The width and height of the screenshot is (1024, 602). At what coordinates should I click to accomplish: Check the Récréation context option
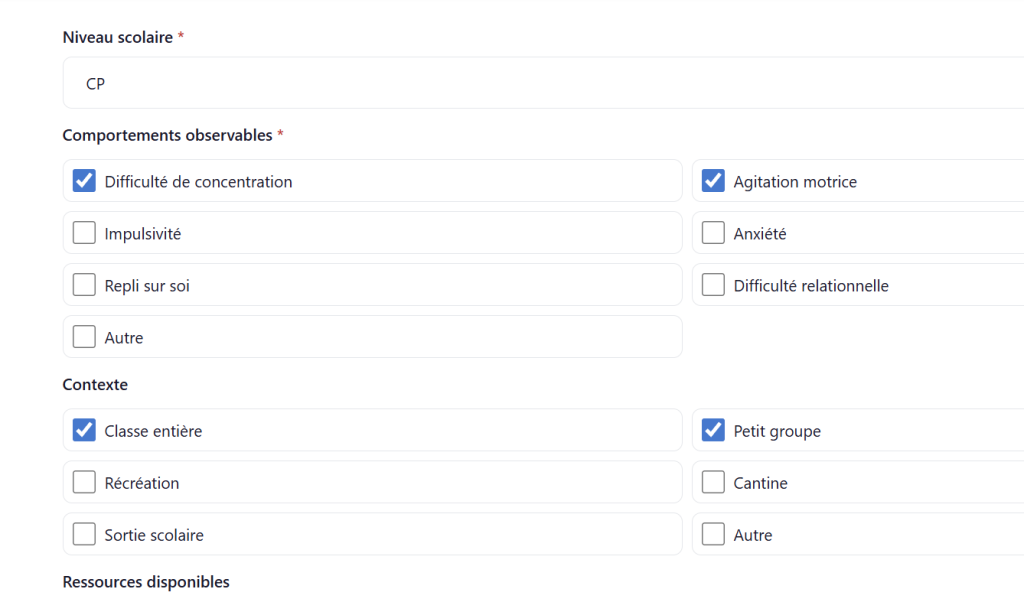click(x=85, y=483)
